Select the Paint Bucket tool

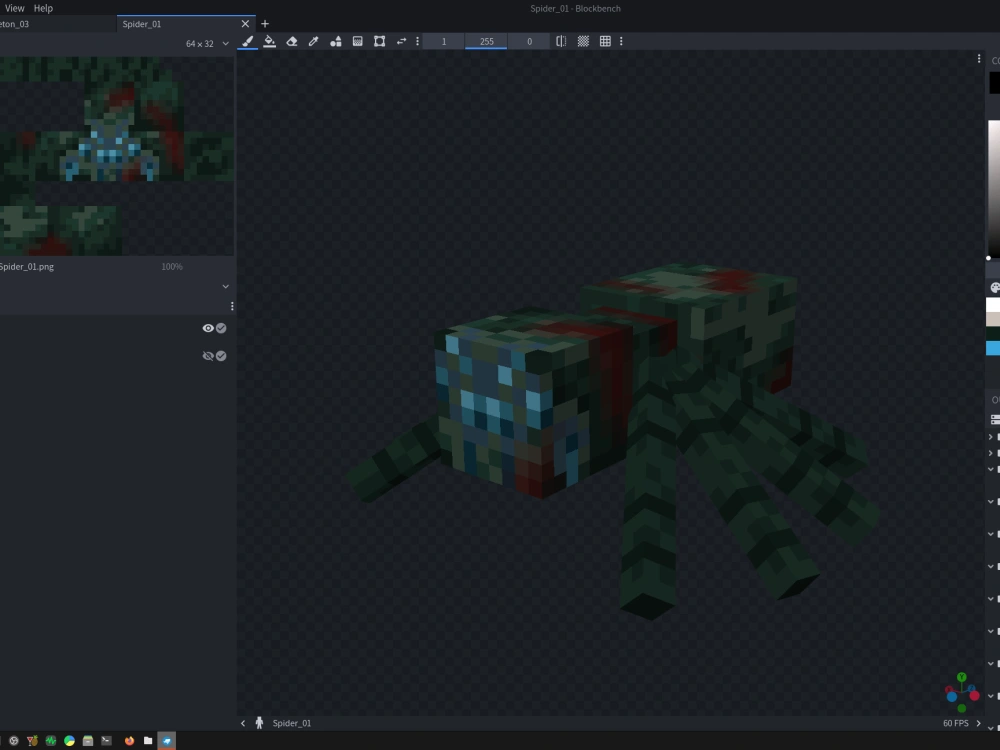(270, 41)
